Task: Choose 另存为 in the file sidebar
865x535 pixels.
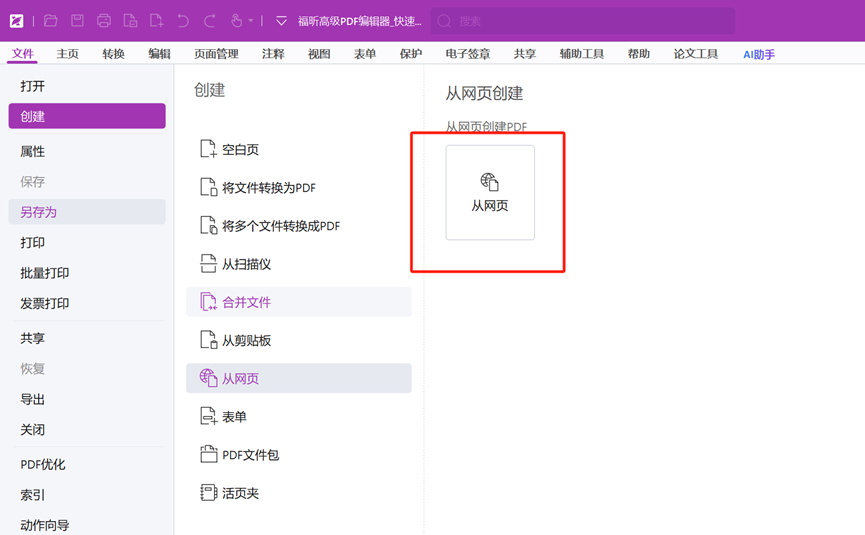Action: click(x=87, y=212)
